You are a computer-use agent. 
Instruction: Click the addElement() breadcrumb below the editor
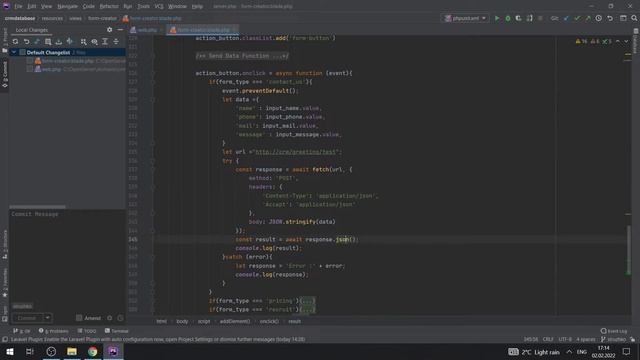(x=235, y=322)
